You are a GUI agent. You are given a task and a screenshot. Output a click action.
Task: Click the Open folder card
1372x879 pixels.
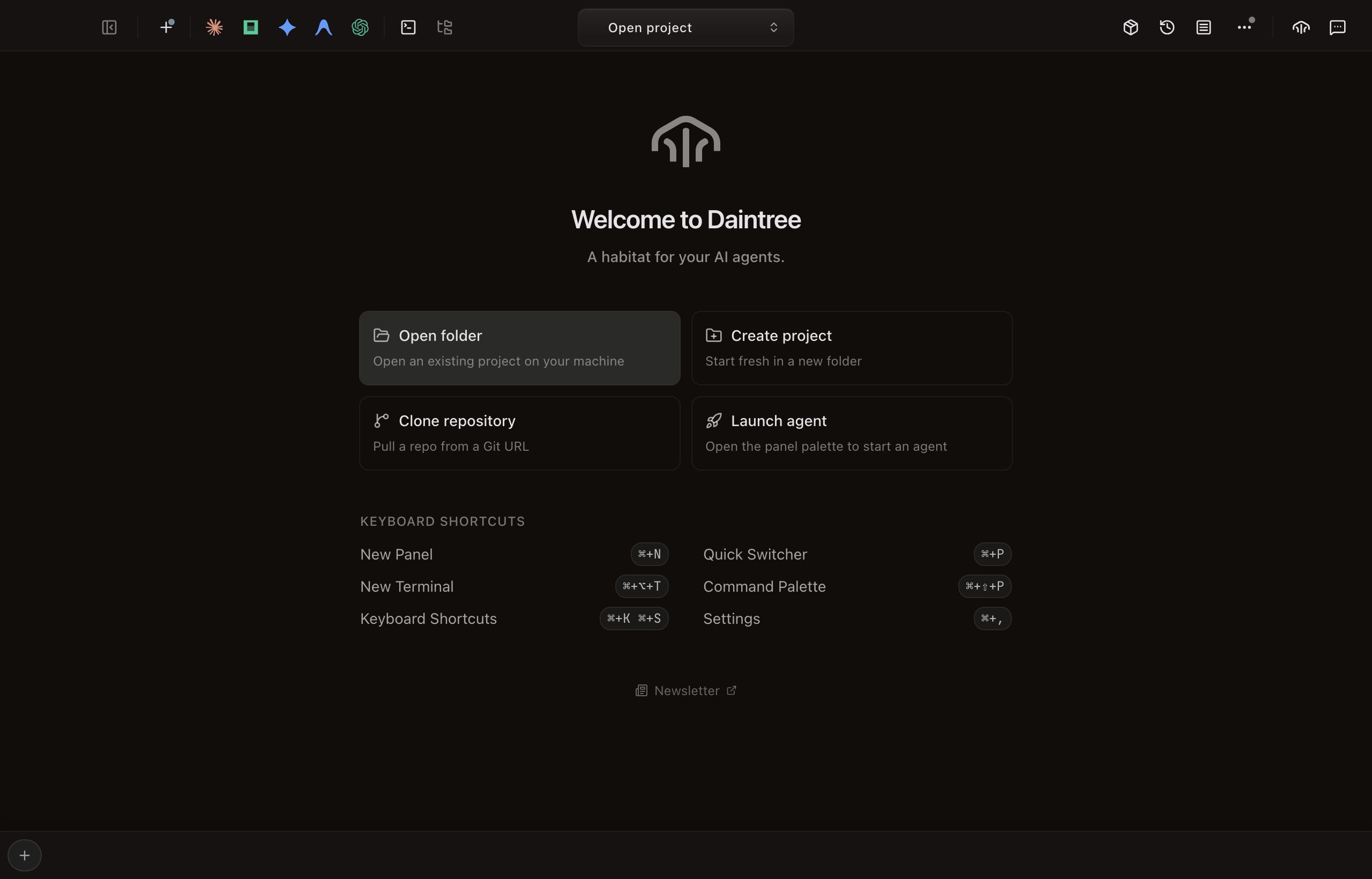click(x=519, y=348)
